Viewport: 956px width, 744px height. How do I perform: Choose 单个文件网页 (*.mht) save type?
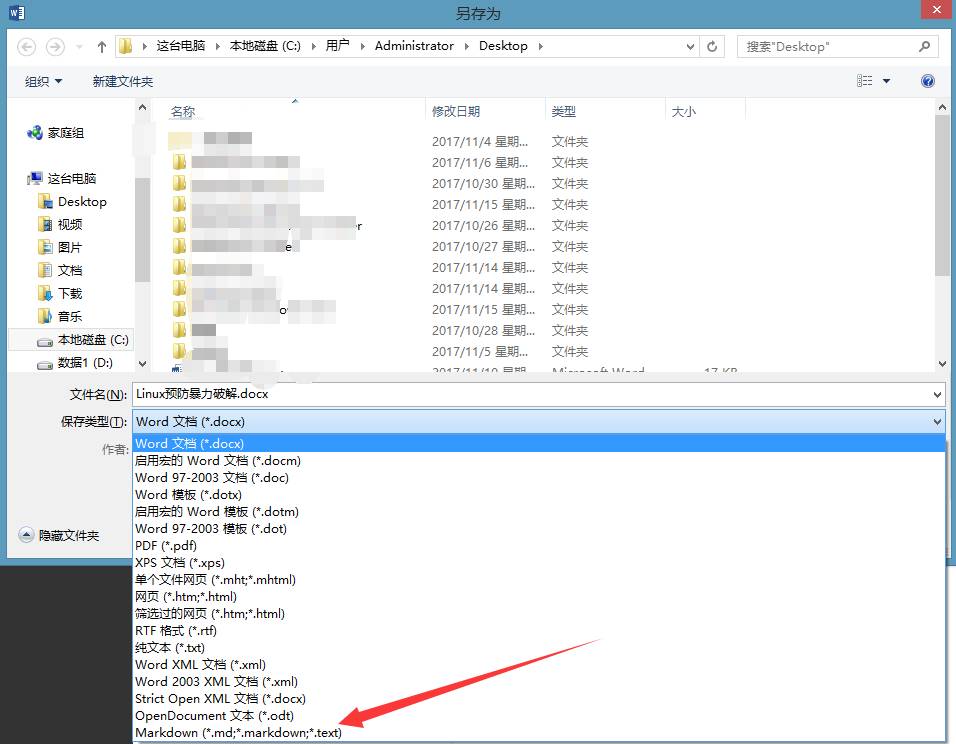539,579
